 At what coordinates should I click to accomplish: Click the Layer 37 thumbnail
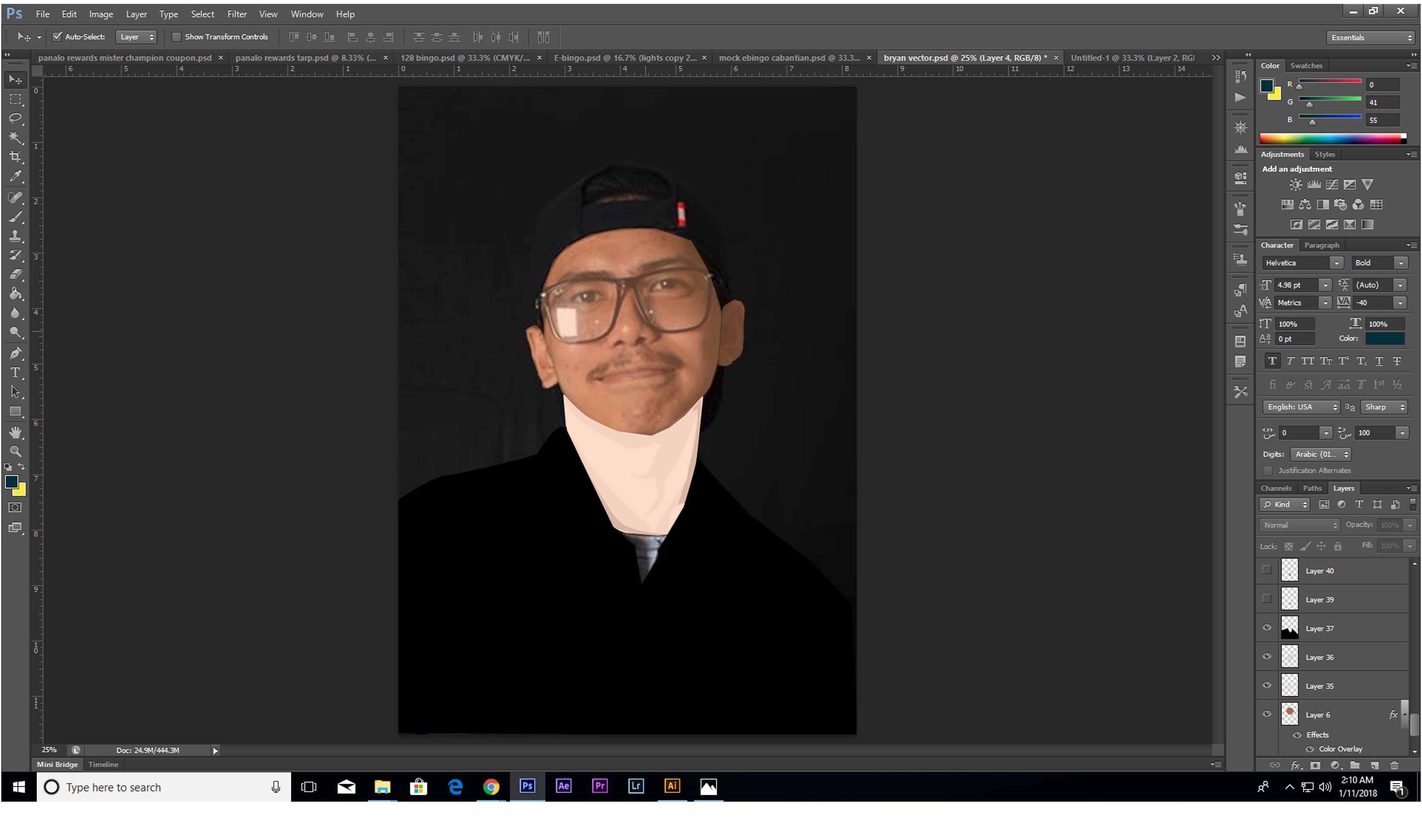[1289, 628]
